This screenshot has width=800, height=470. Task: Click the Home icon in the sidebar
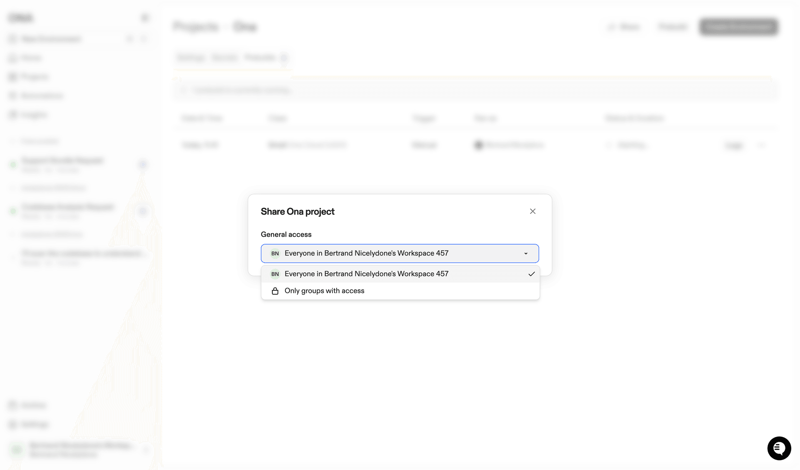click(x=13, y=58)
